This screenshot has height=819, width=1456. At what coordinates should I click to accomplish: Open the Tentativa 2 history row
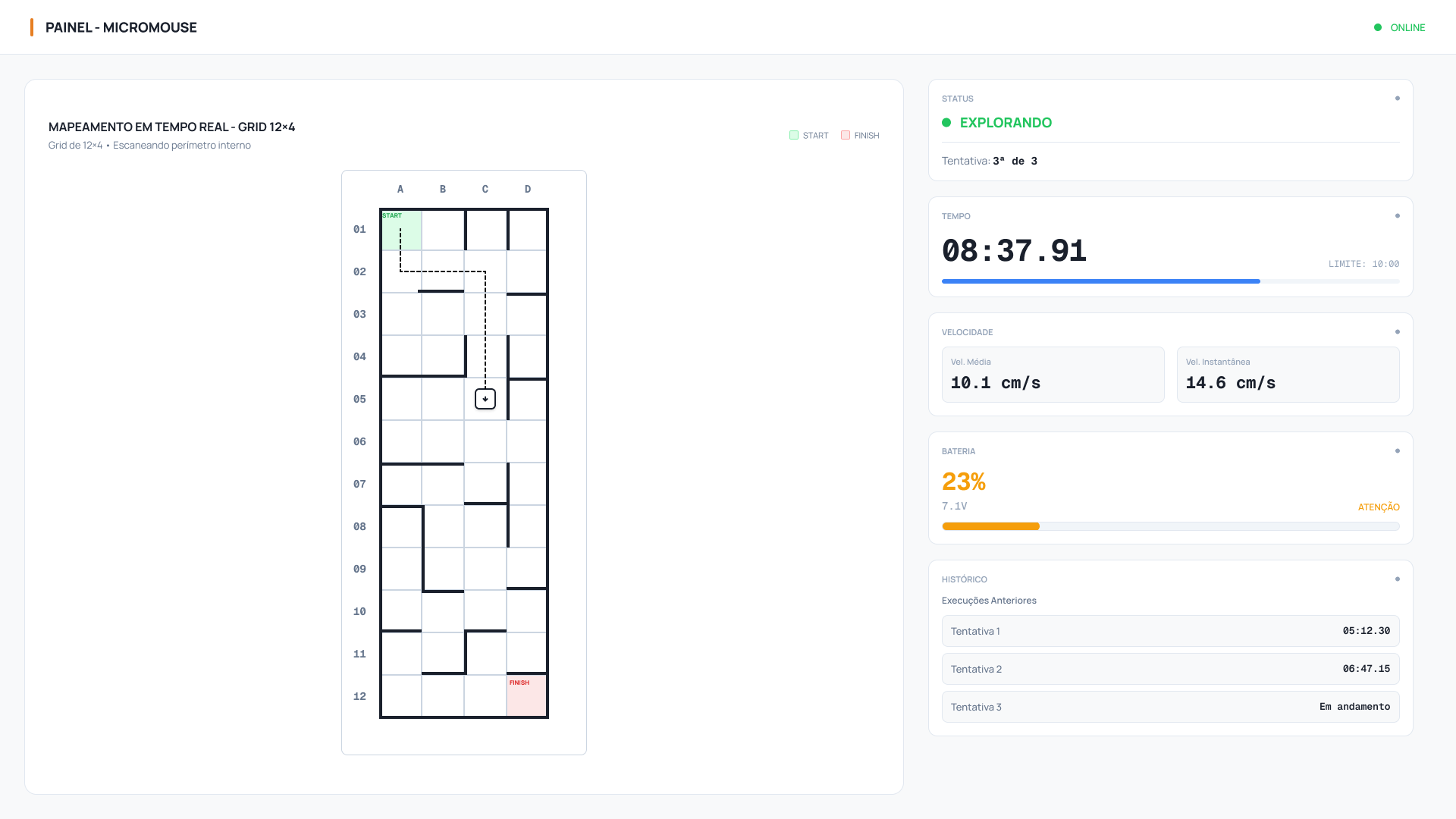pos(1171,669)
